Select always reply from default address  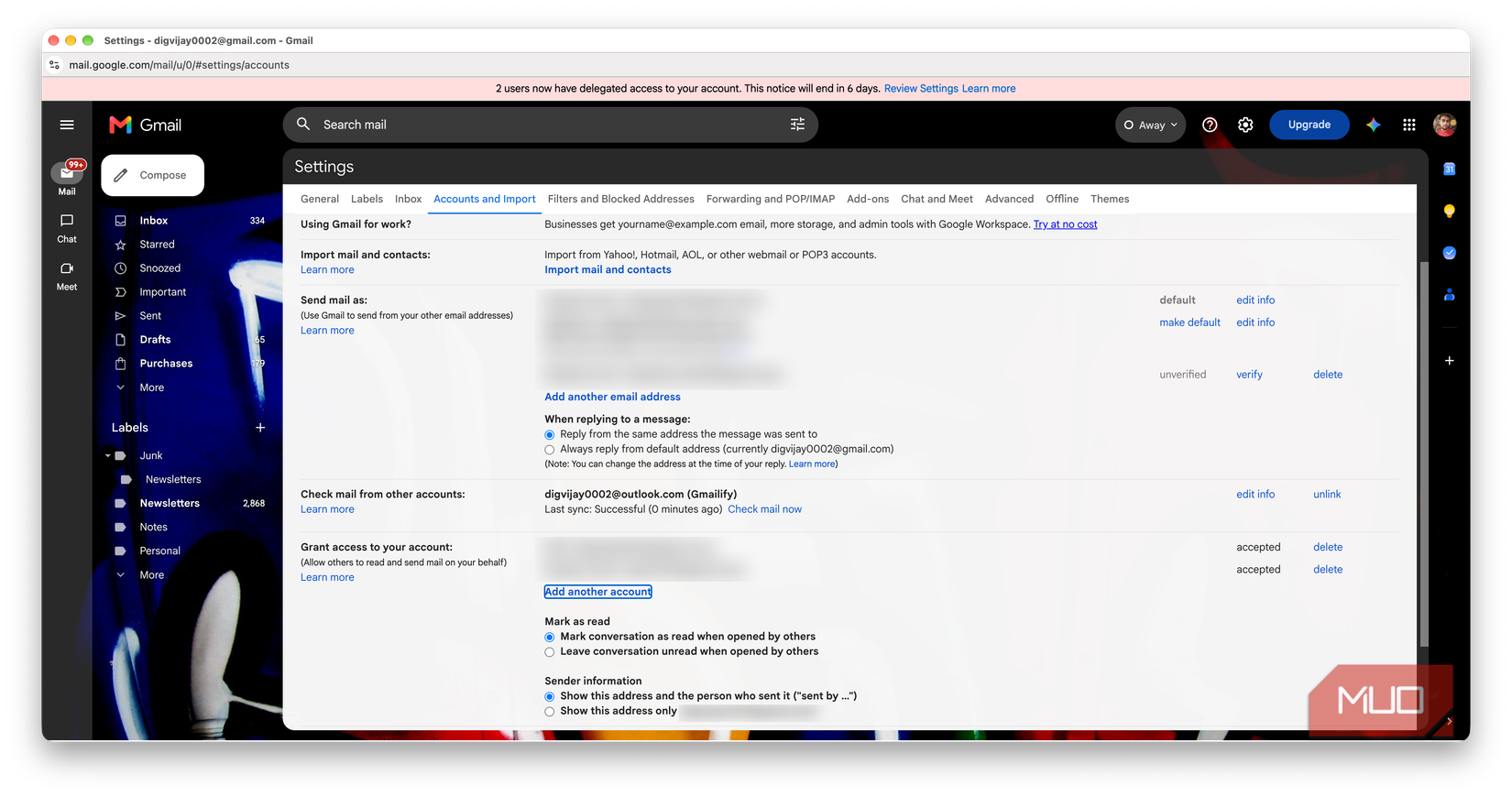(550, 450)
